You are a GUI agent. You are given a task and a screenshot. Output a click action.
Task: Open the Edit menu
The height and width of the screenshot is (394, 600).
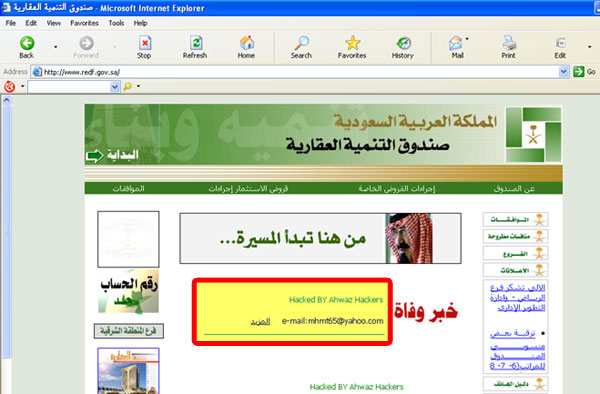pyautogui.click(x=31, y=23)
